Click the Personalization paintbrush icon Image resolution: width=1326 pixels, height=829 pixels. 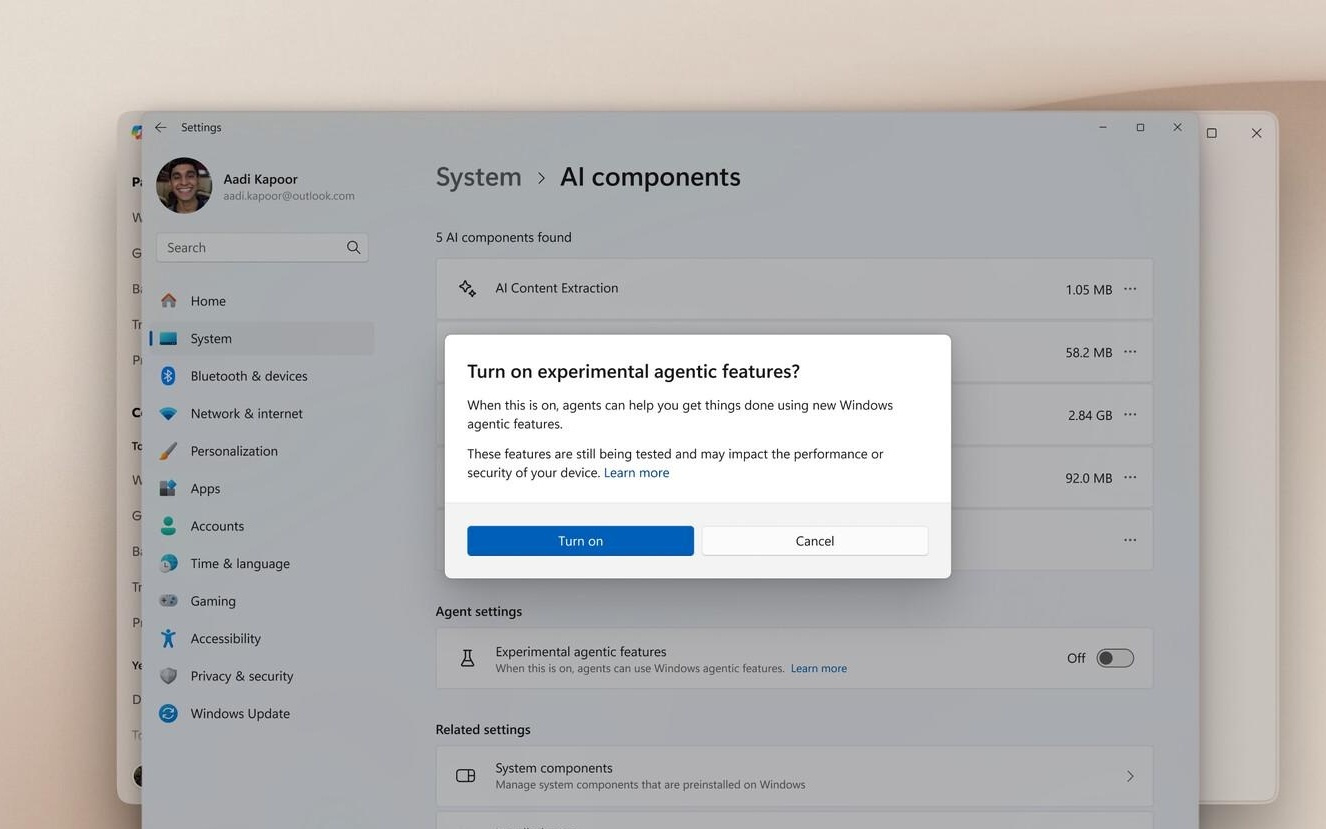tap(168, 451)
